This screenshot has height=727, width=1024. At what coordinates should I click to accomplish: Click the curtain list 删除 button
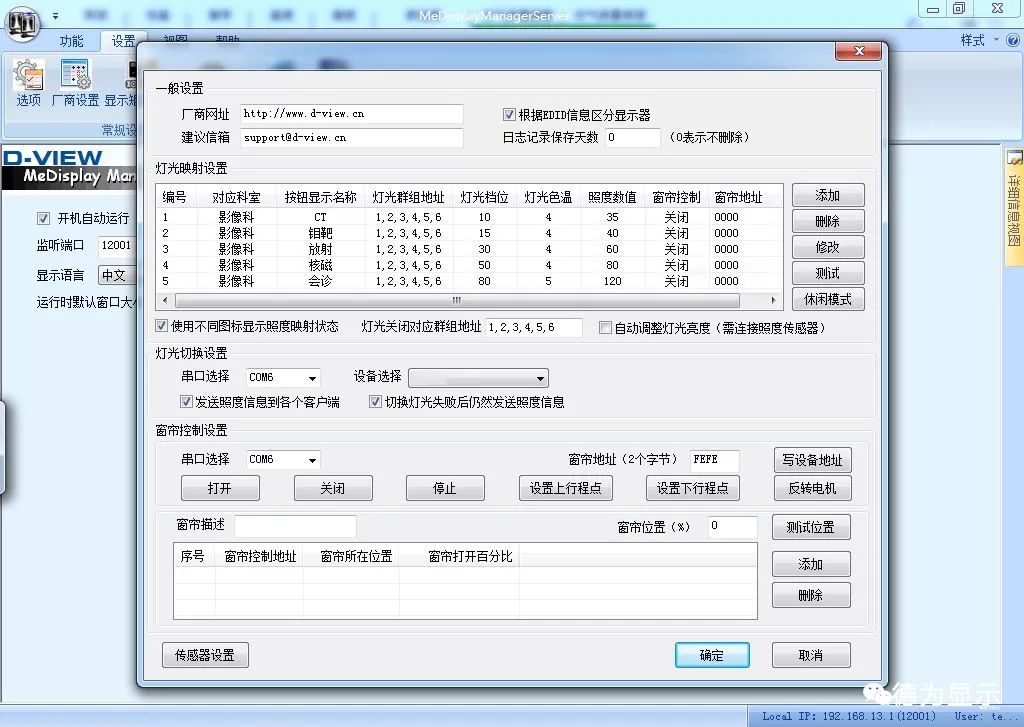810,595
